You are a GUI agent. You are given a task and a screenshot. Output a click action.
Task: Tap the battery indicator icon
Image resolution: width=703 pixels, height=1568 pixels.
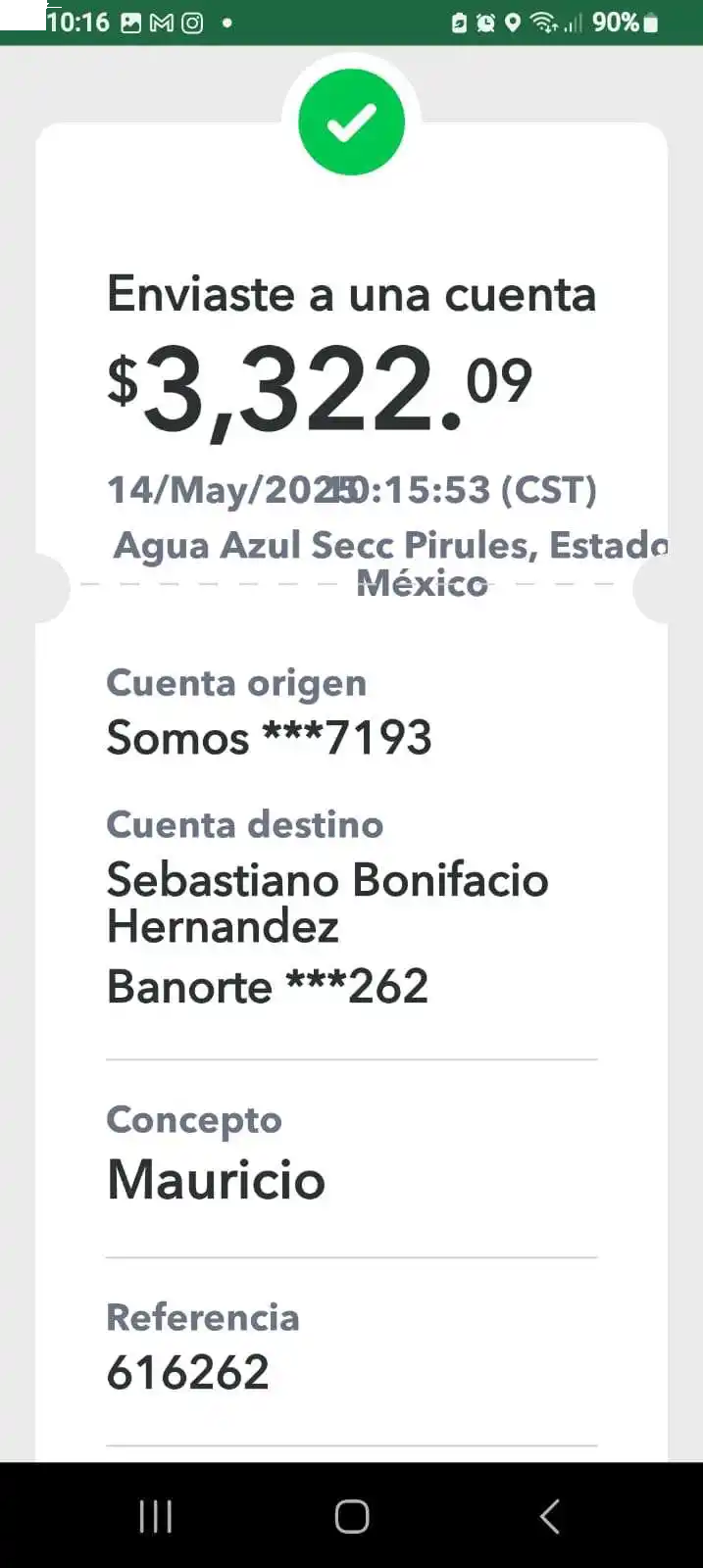[651, 23]
